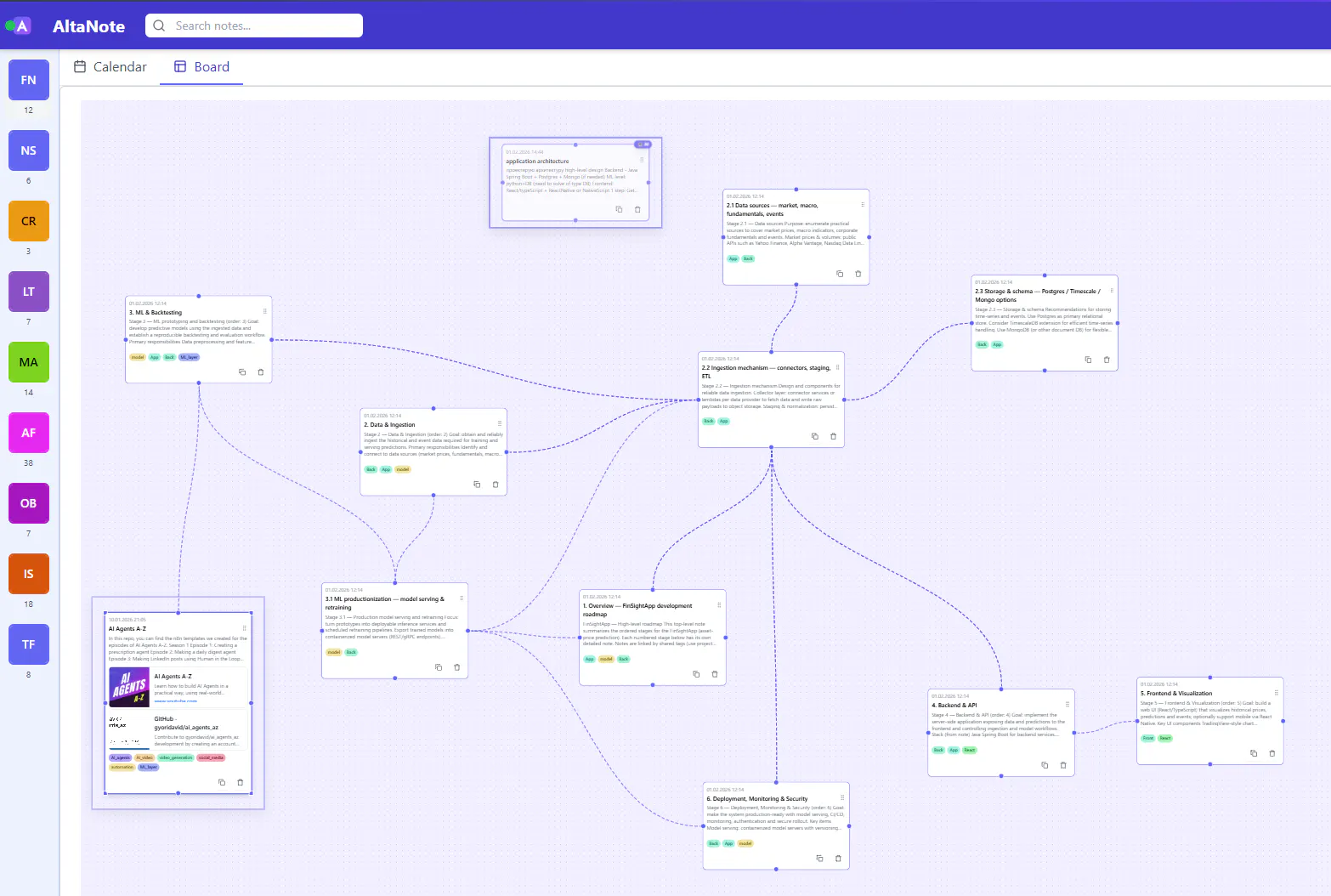Open the CR notebook in the sidebar
This screenshot has height=896, width=1331.
(29, 221)
